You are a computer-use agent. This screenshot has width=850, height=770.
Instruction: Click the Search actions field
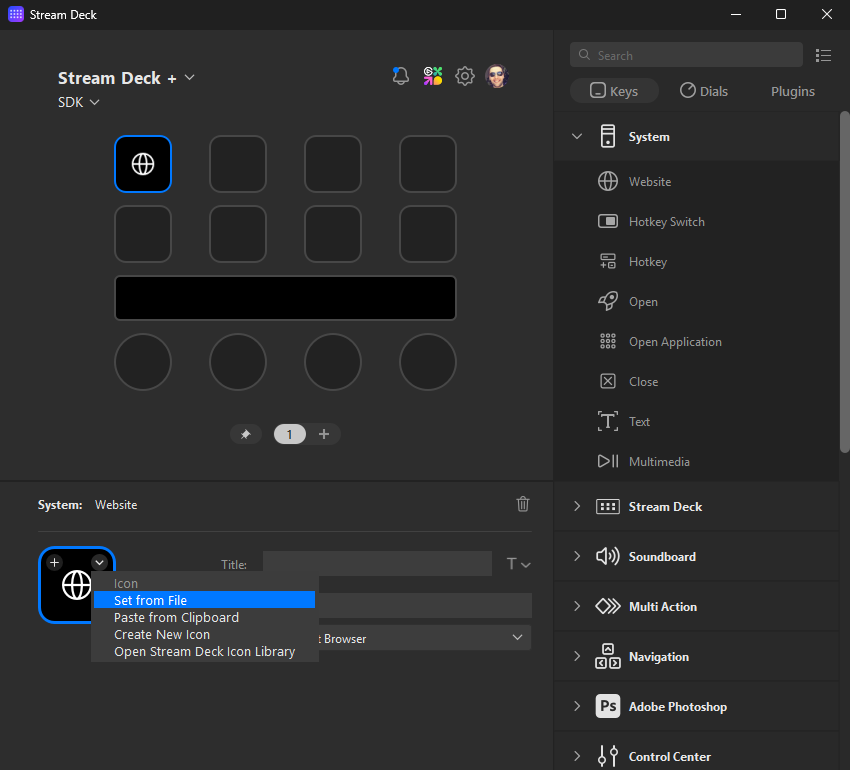[x=686, y=55]
